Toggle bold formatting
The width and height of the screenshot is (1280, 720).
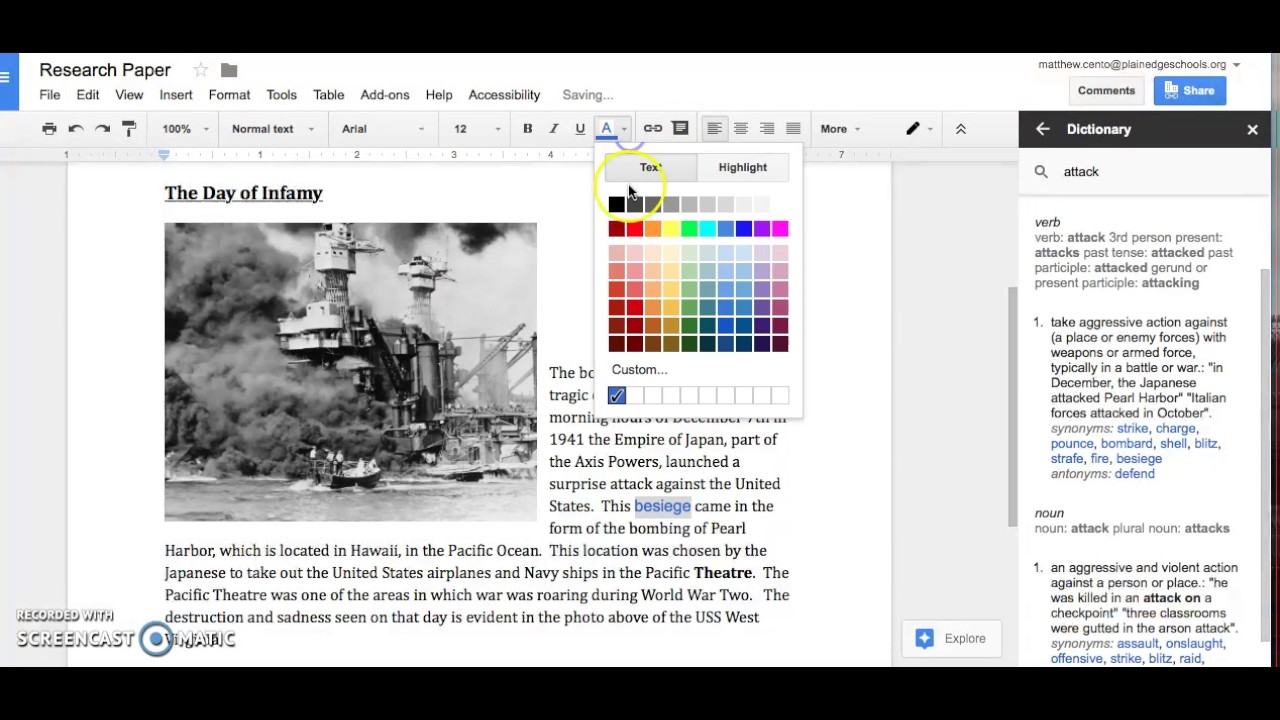tap(527, 129)
